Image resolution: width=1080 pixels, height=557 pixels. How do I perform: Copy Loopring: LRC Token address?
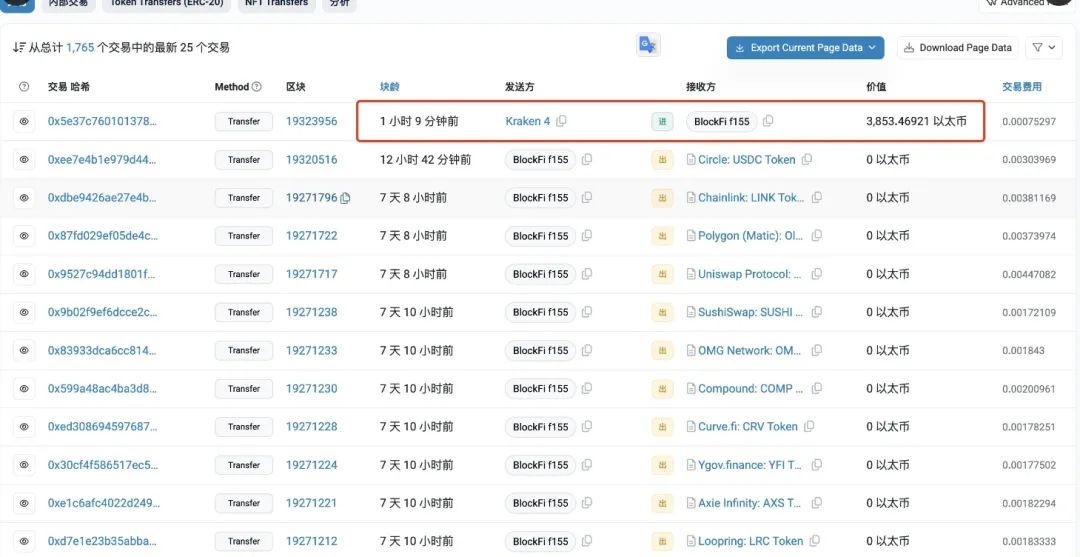tap(815, 541)
